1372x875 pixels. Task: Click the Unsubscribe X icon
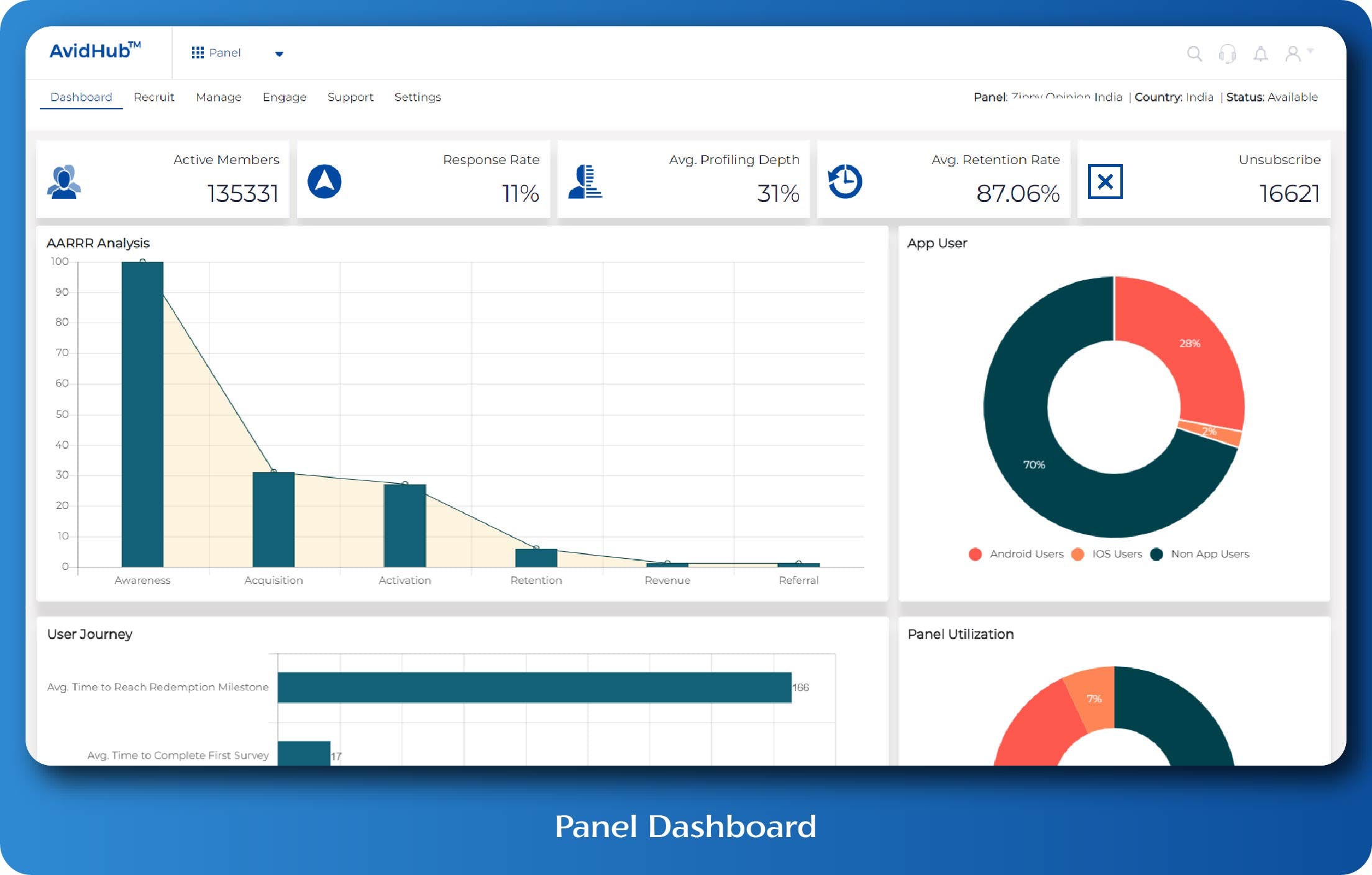coord(1105,181)
